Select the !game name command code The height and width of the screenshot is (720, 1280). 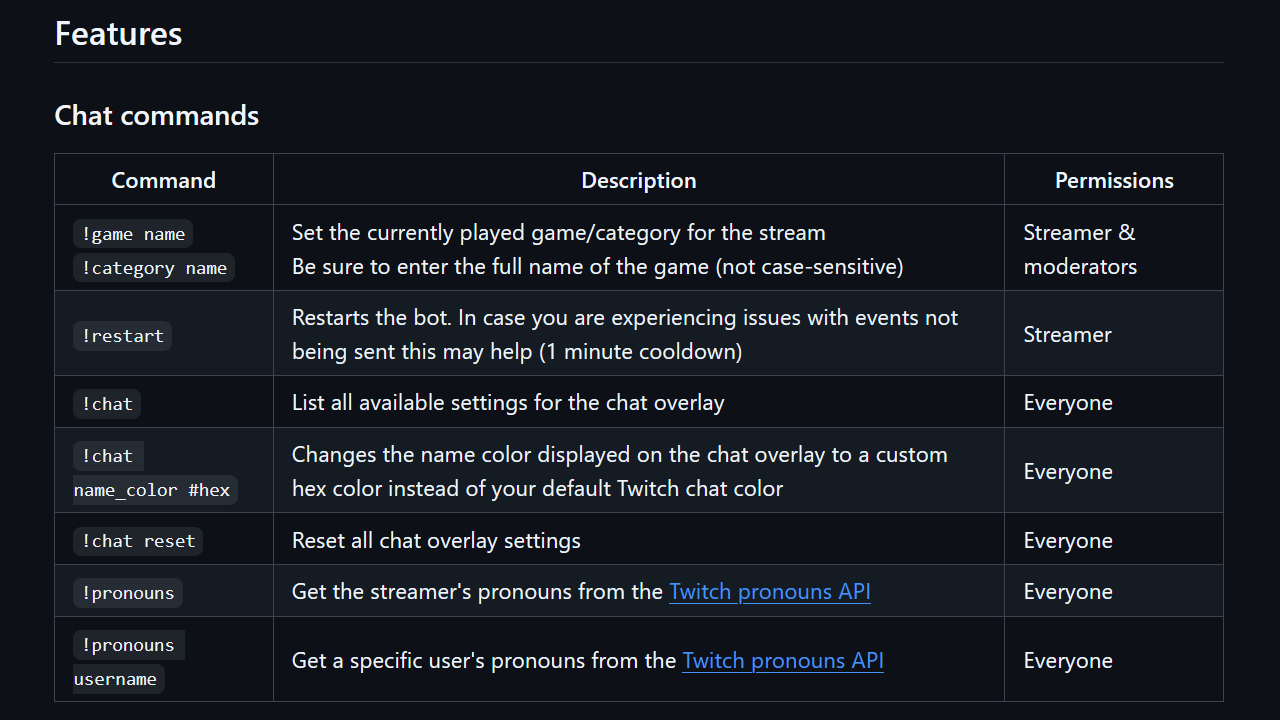(x=133, y=235)
